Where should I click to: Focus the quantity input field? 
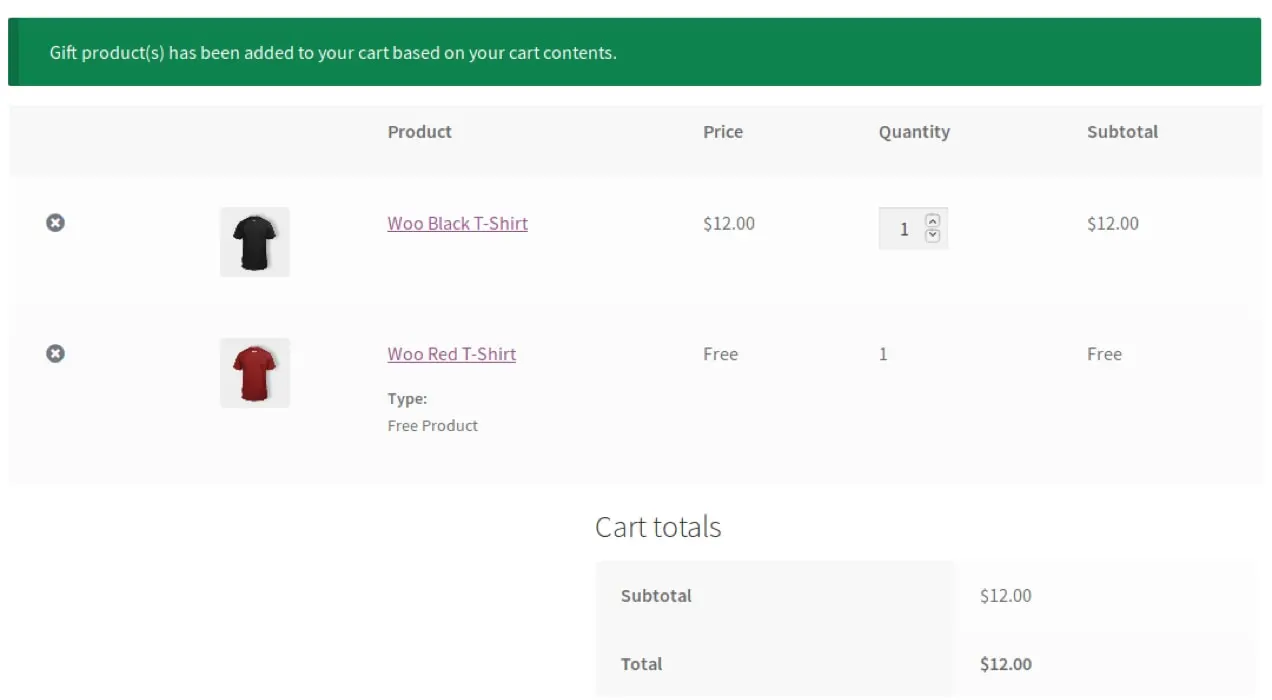(x=902, y=229)
